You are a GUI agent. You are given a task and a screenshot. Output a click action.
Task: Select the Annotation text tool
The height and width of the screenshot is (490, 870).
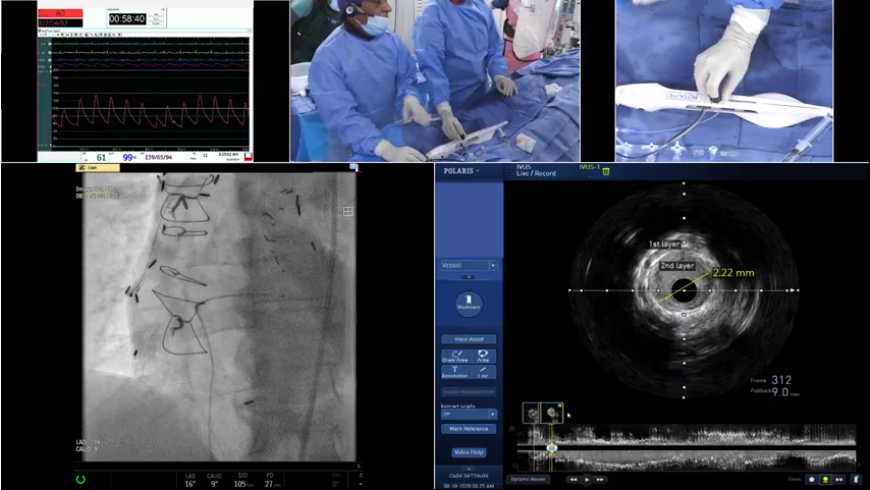(x=455, y=372)
